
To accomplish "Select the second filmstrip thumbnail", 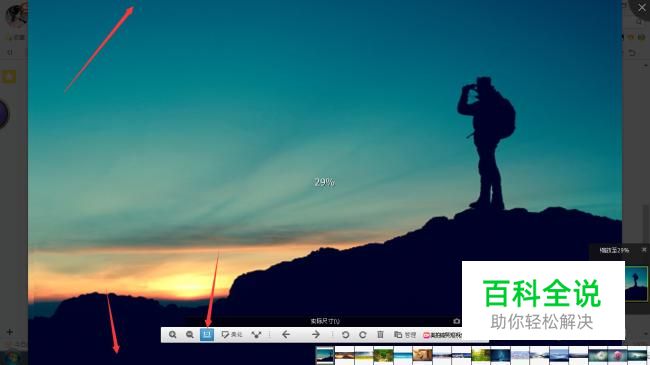I will coord(344,355).
